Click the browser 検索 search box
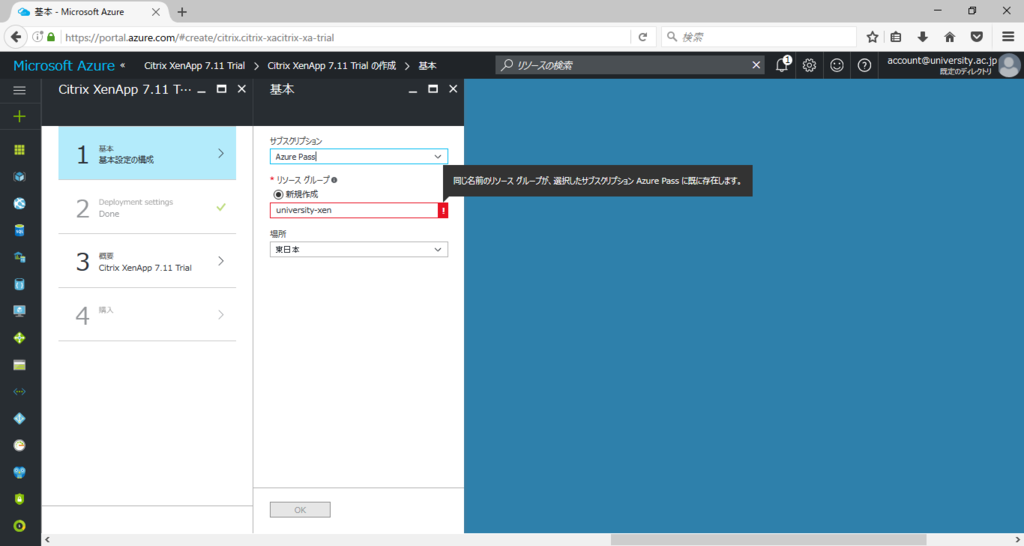 pos(758,37)
